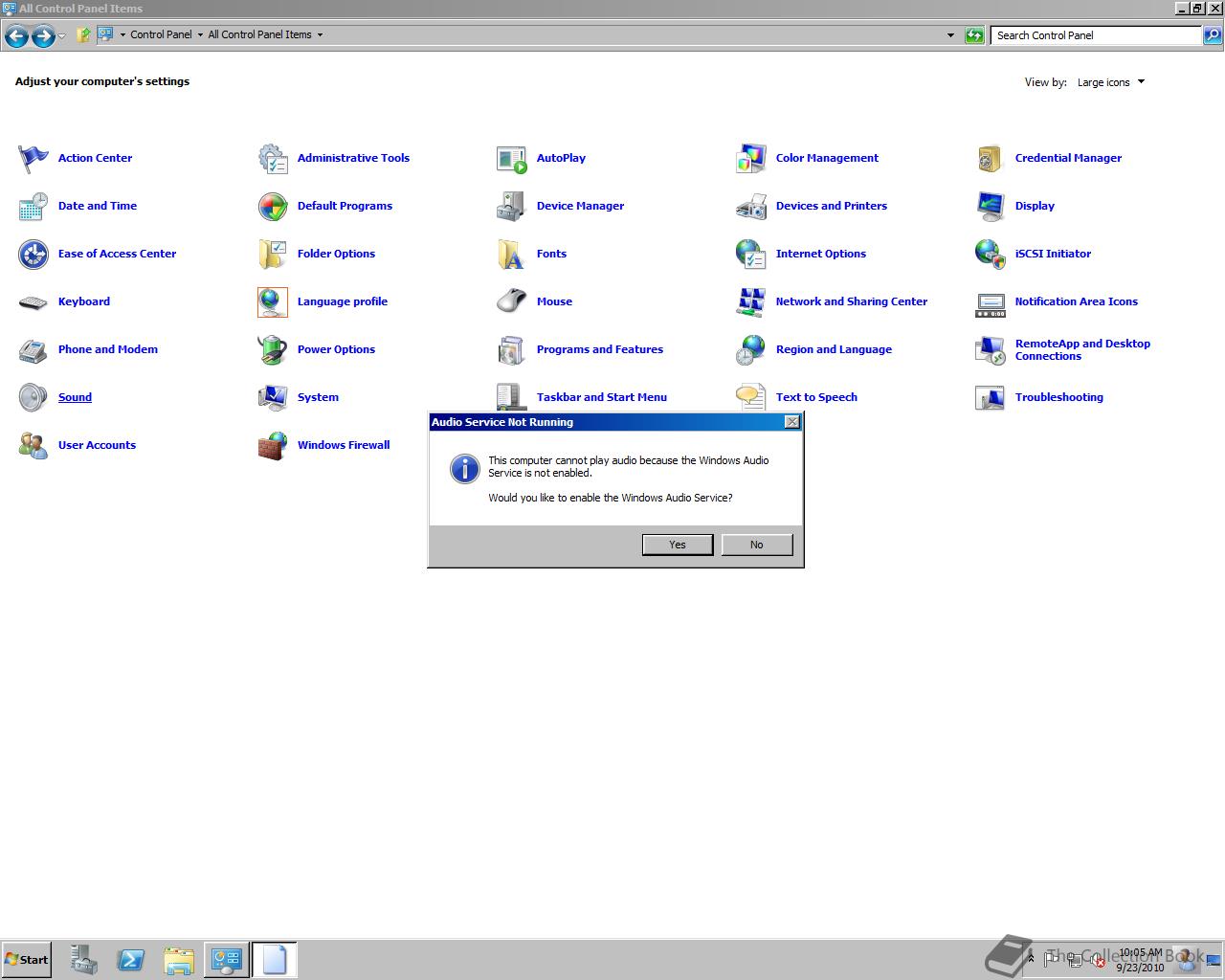Launch Windows PowerShell from the taskbar
The width and height of the screenshot is (1225, 980).
click(x=131, y=960)
